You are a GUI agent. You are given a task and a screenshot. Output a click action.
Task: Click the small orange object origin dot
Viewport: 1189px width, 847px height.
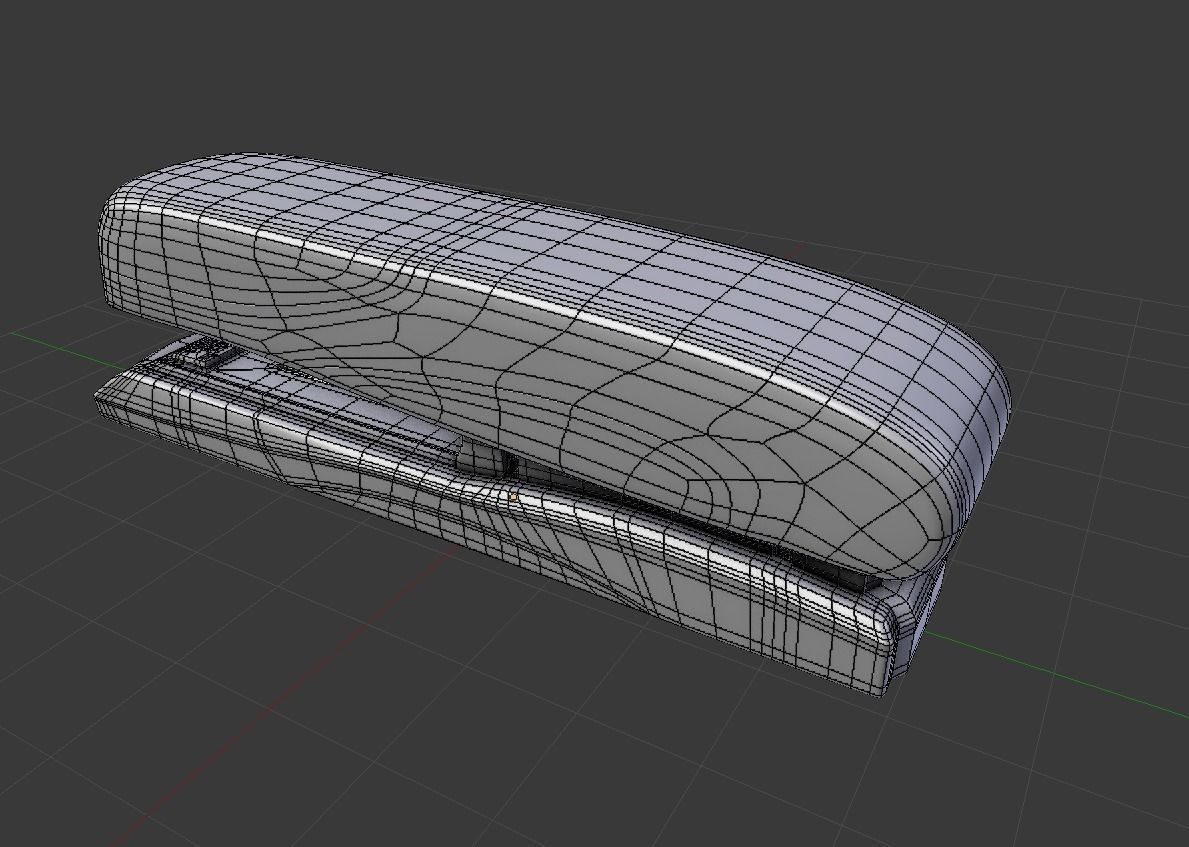pyautogui.click(x=513, y=497)
